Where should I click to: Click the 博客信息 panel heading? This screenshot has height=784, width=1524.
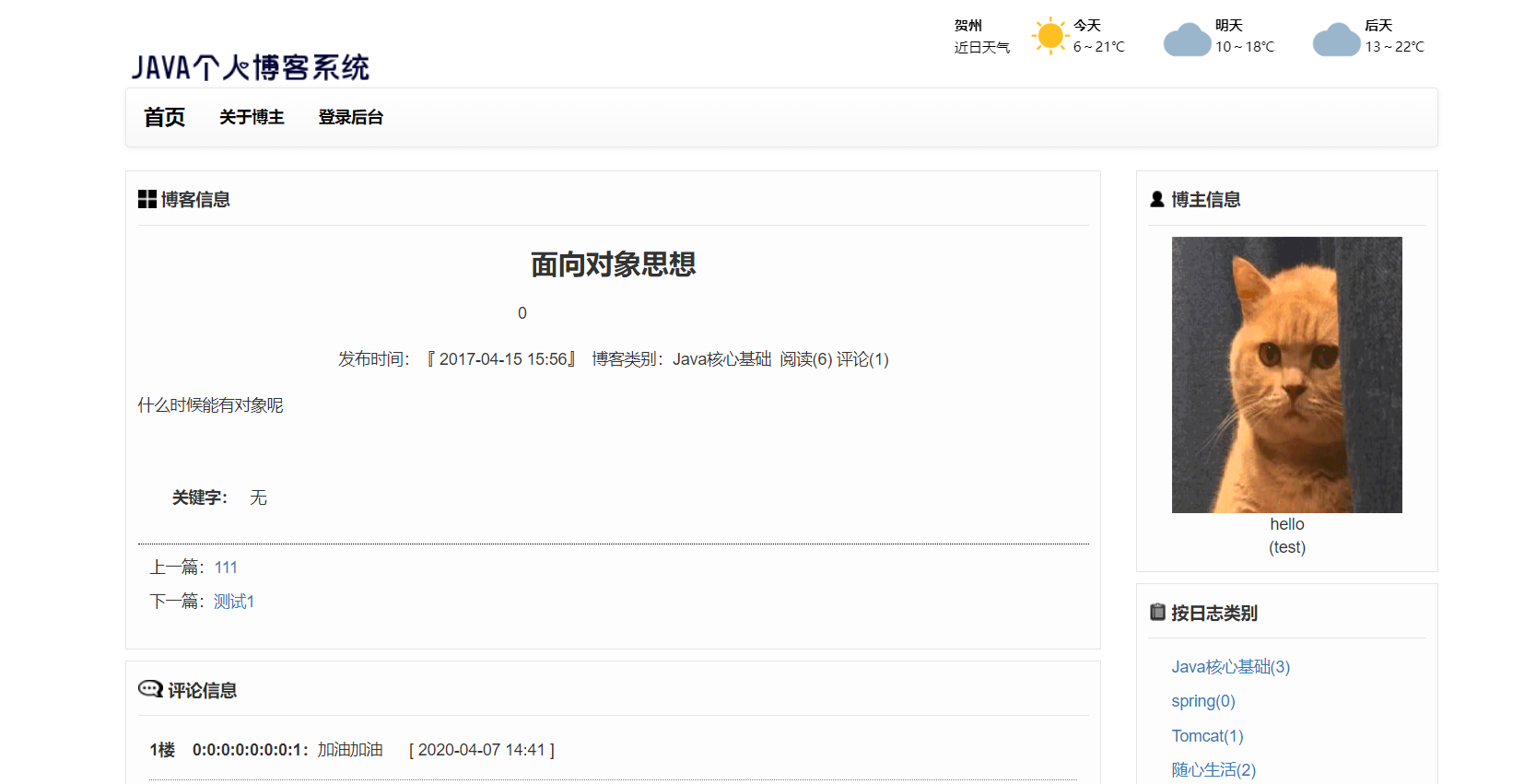[195, 199]
